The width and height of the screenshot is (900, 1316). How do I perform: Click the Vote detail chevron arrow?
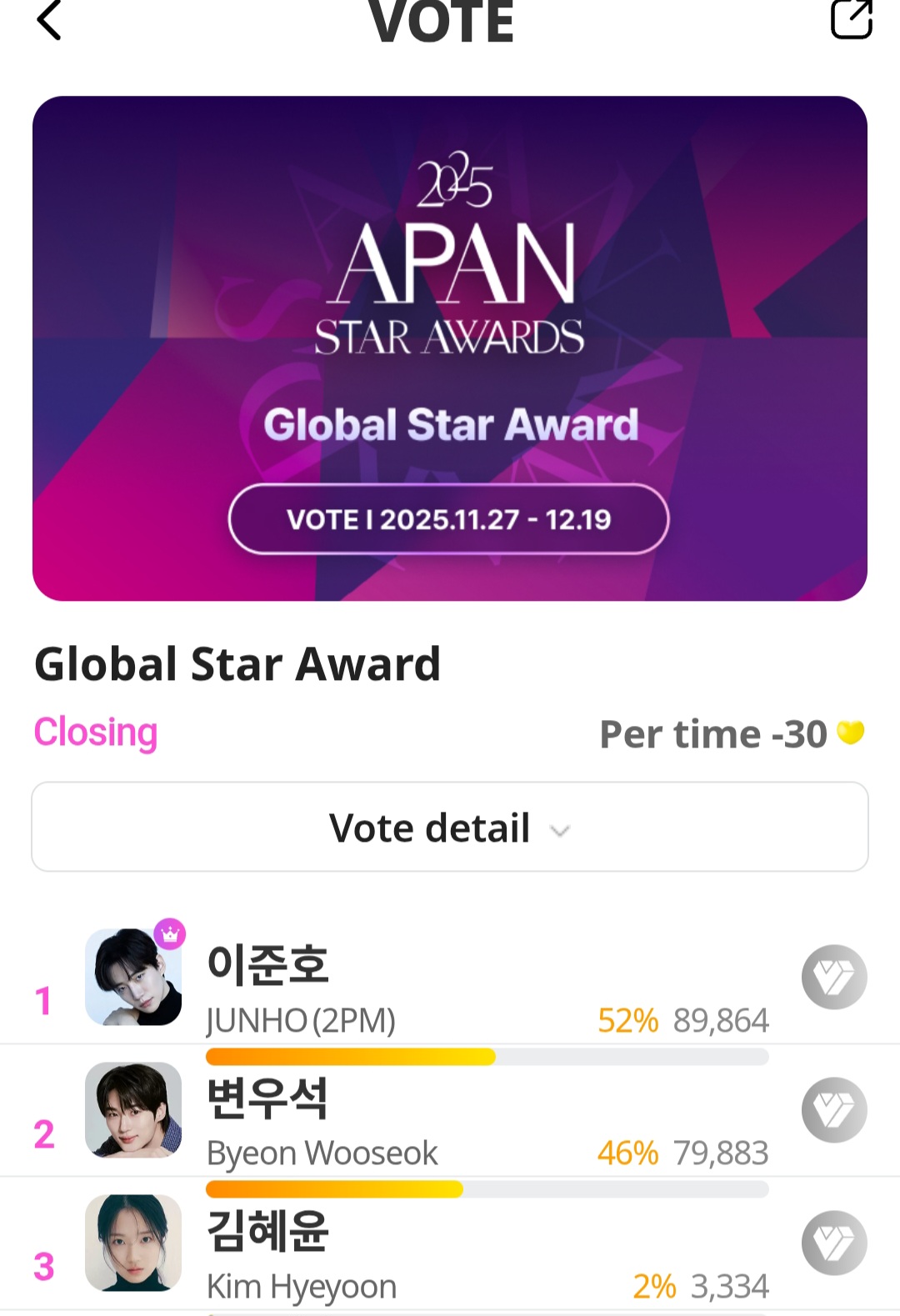[560, 831]
